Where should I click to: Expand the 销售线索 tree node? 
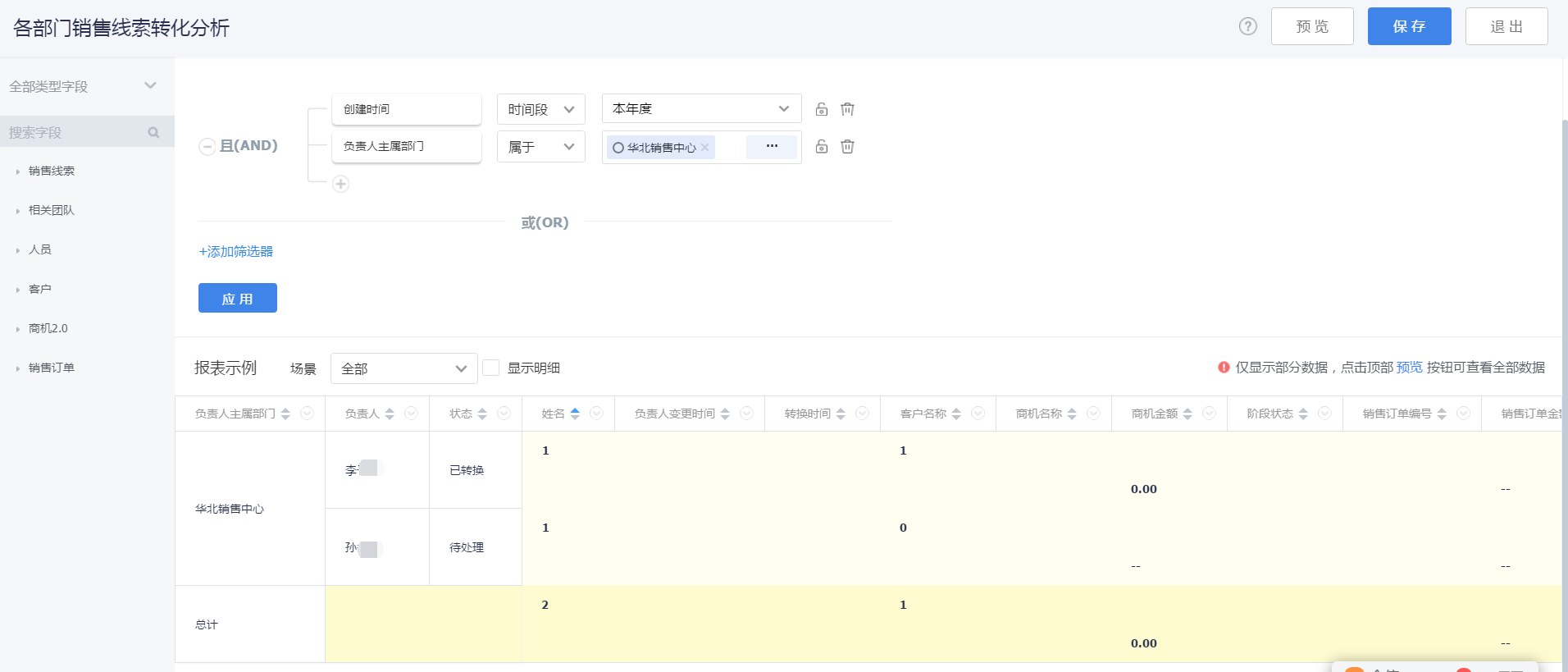coord(18,171)
